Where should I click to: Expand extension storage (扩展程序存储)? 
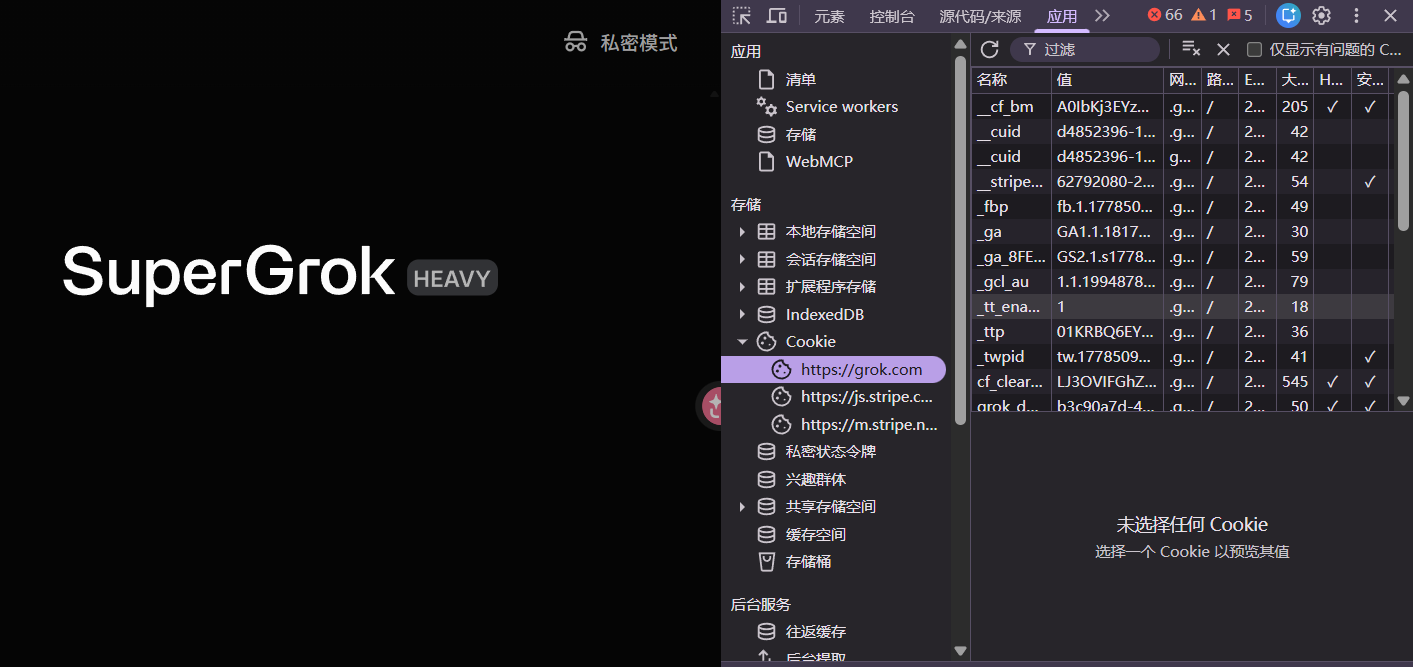click(742, 287)
